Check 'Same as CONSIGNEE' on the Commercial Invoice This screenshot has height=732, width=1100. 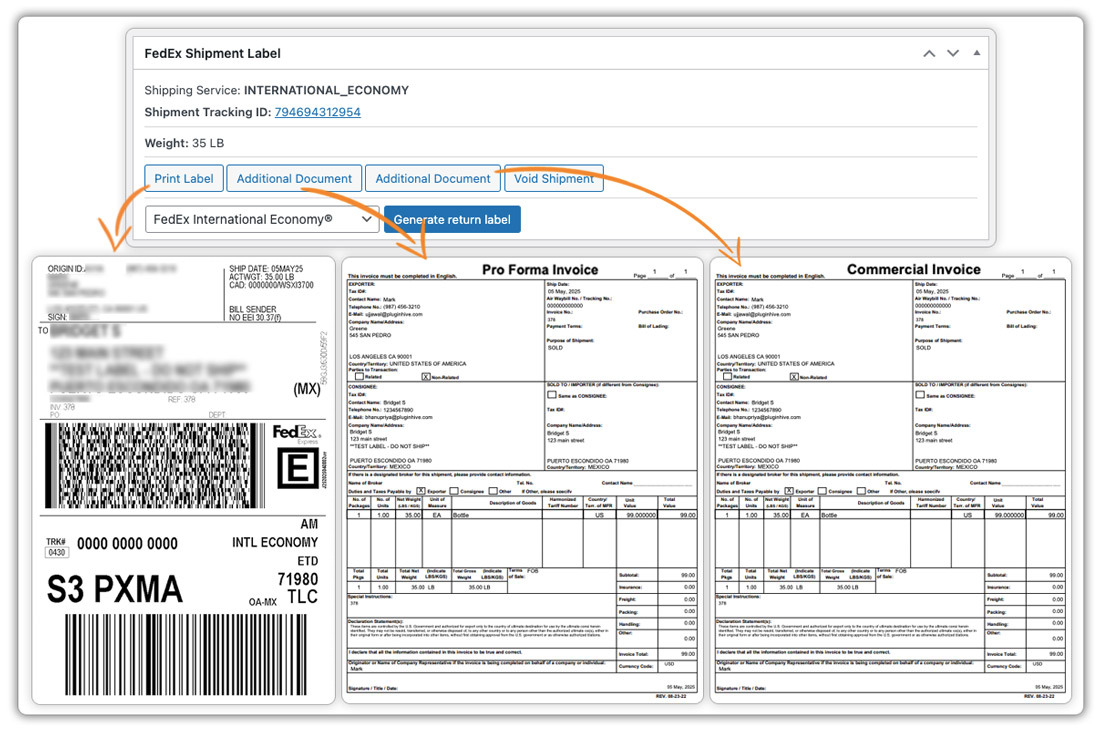pos(919,394)
